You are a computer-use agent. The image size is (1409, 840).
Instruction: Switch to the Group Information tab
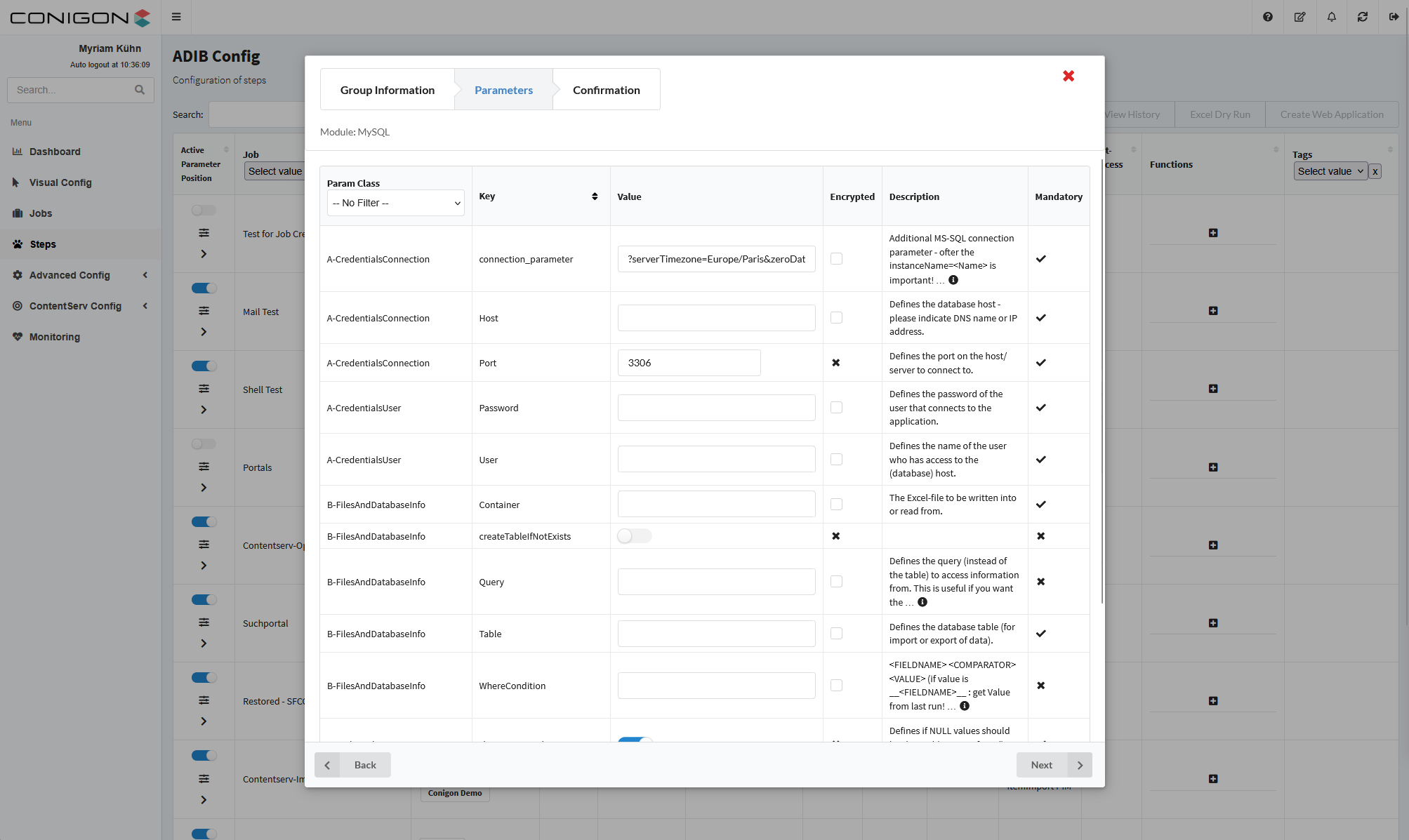(387, 90)
